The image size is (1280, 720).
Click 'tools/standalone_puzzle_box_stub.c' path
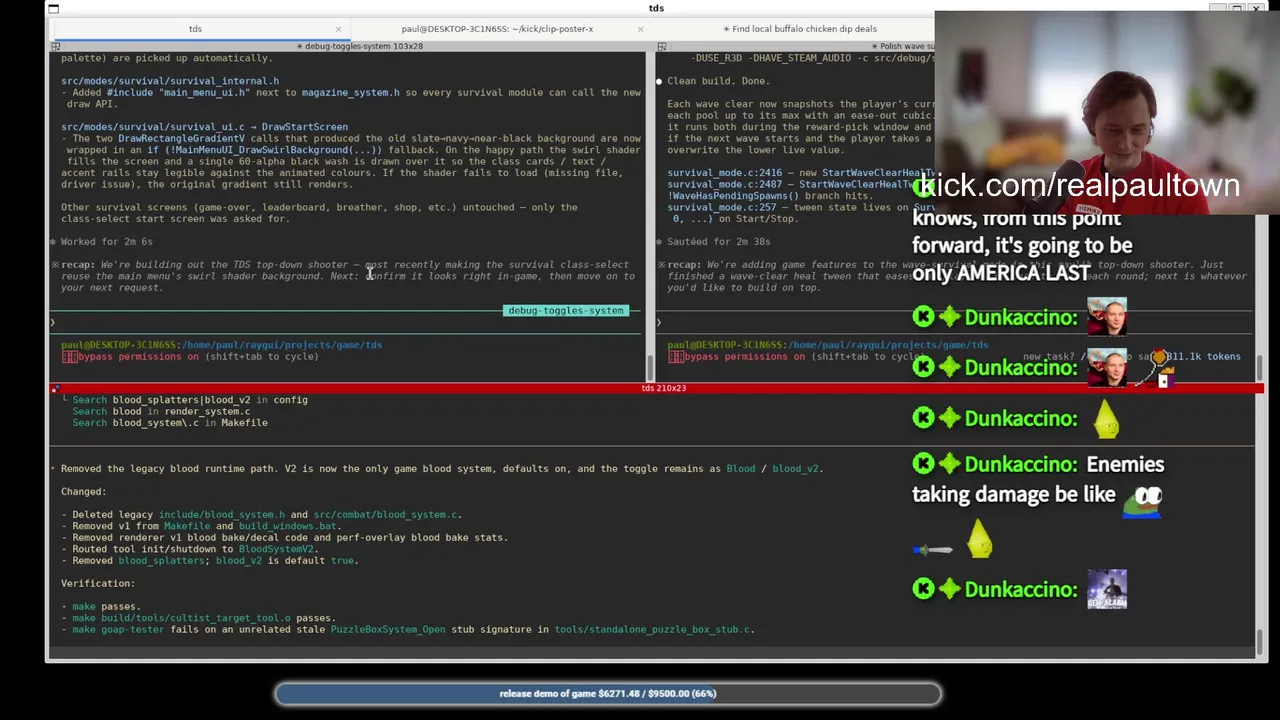click(x=652, y=630)
